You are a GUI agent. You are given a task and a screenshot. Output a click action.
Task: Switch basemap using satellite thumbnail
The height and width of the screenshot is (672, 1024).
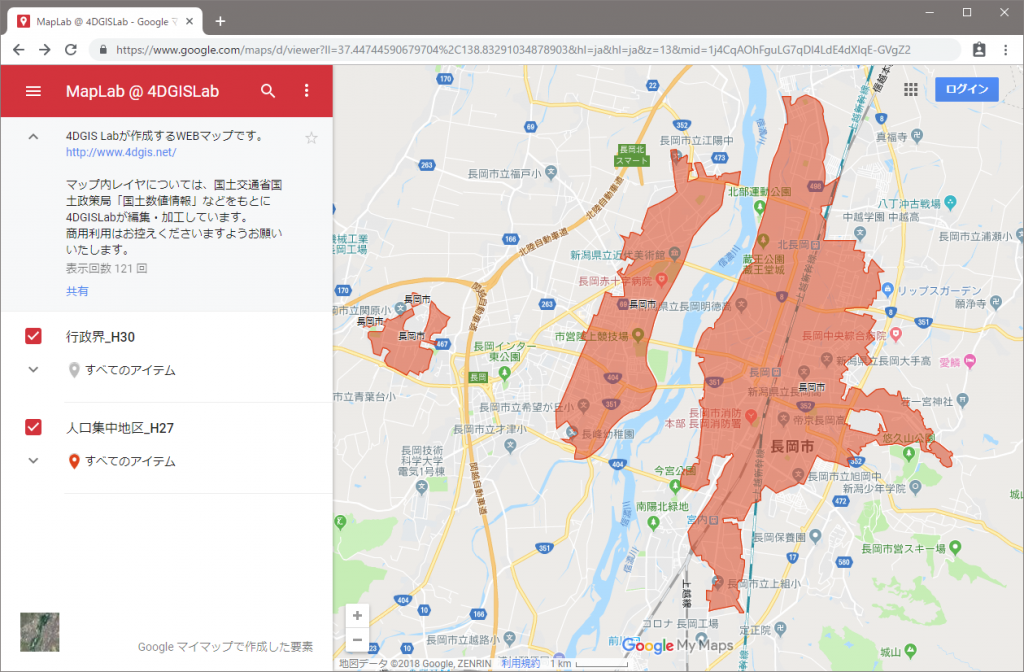click(40, 632)
